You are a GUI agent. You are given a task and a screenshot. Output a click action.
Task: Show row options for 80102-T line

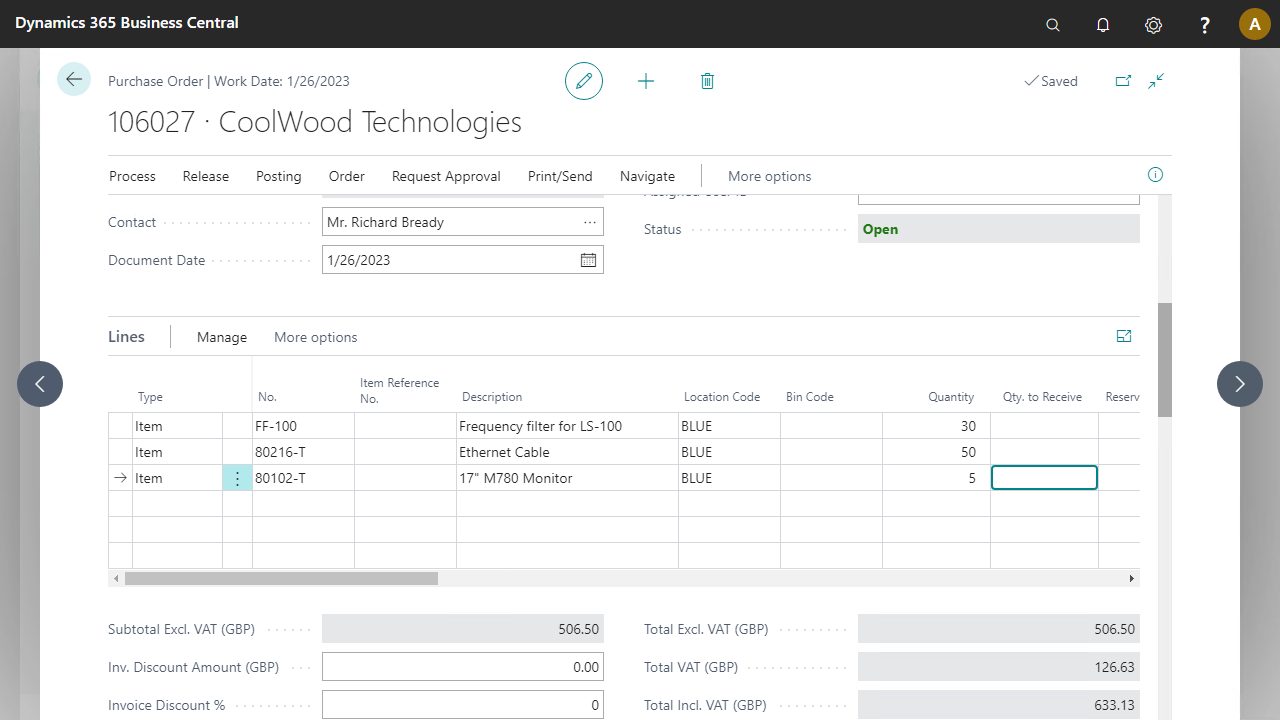click(x=237, y=478)
